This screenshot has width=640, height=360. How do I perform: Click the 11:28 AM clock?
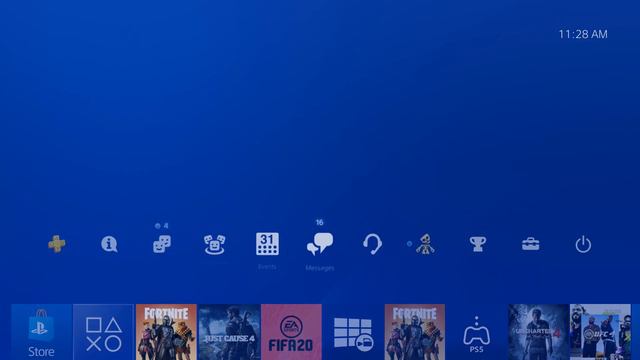point(583,34)
